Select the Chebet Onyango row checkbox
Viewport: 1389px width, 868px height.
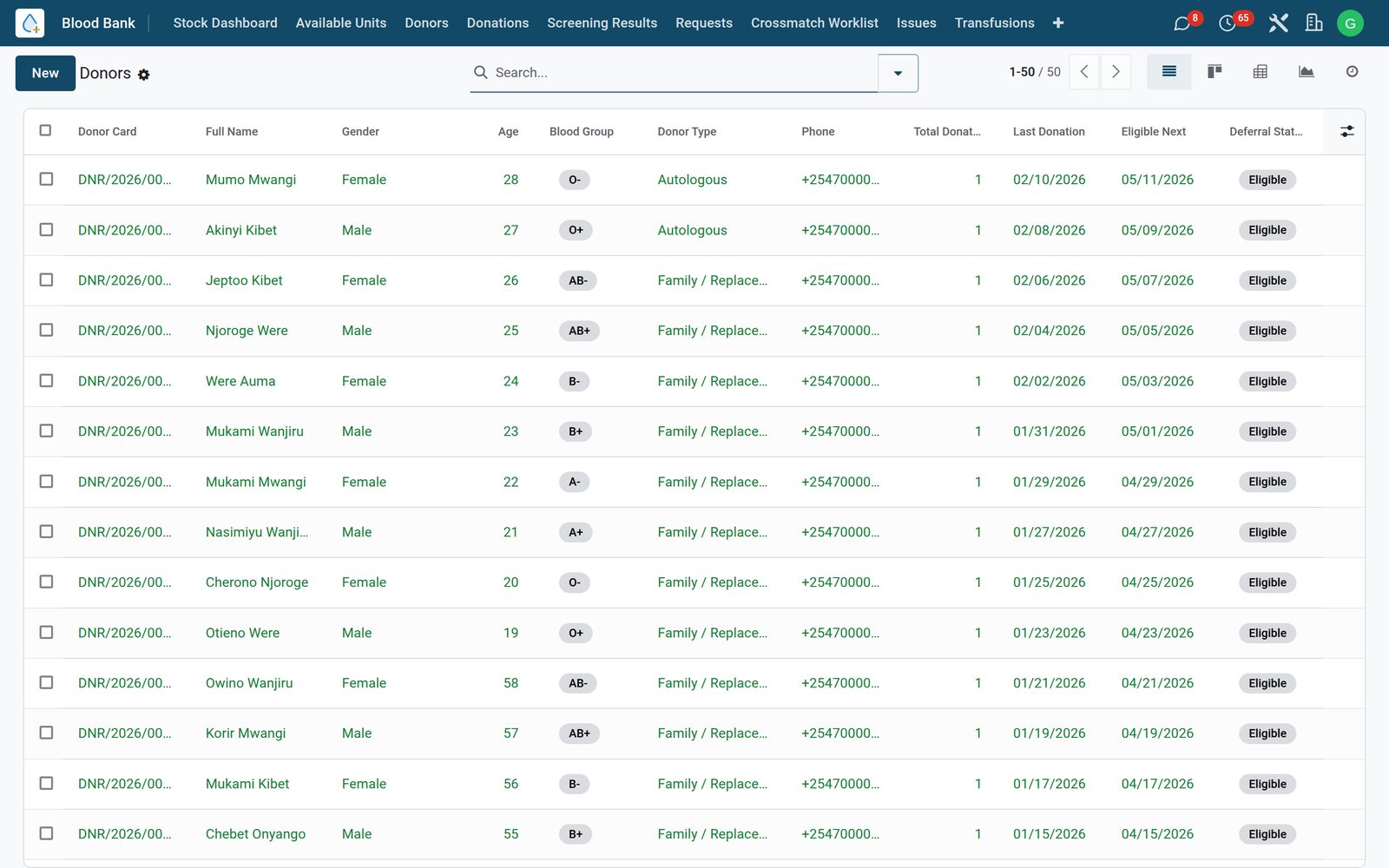tap(46, 833)
